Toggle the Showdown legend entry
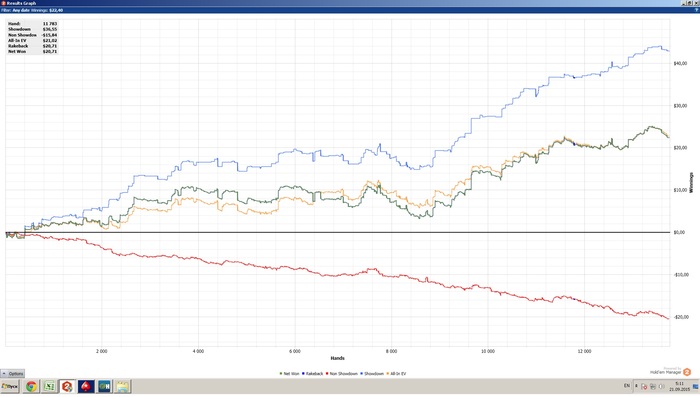Screen dimensions: 700x397 [372, 373]
